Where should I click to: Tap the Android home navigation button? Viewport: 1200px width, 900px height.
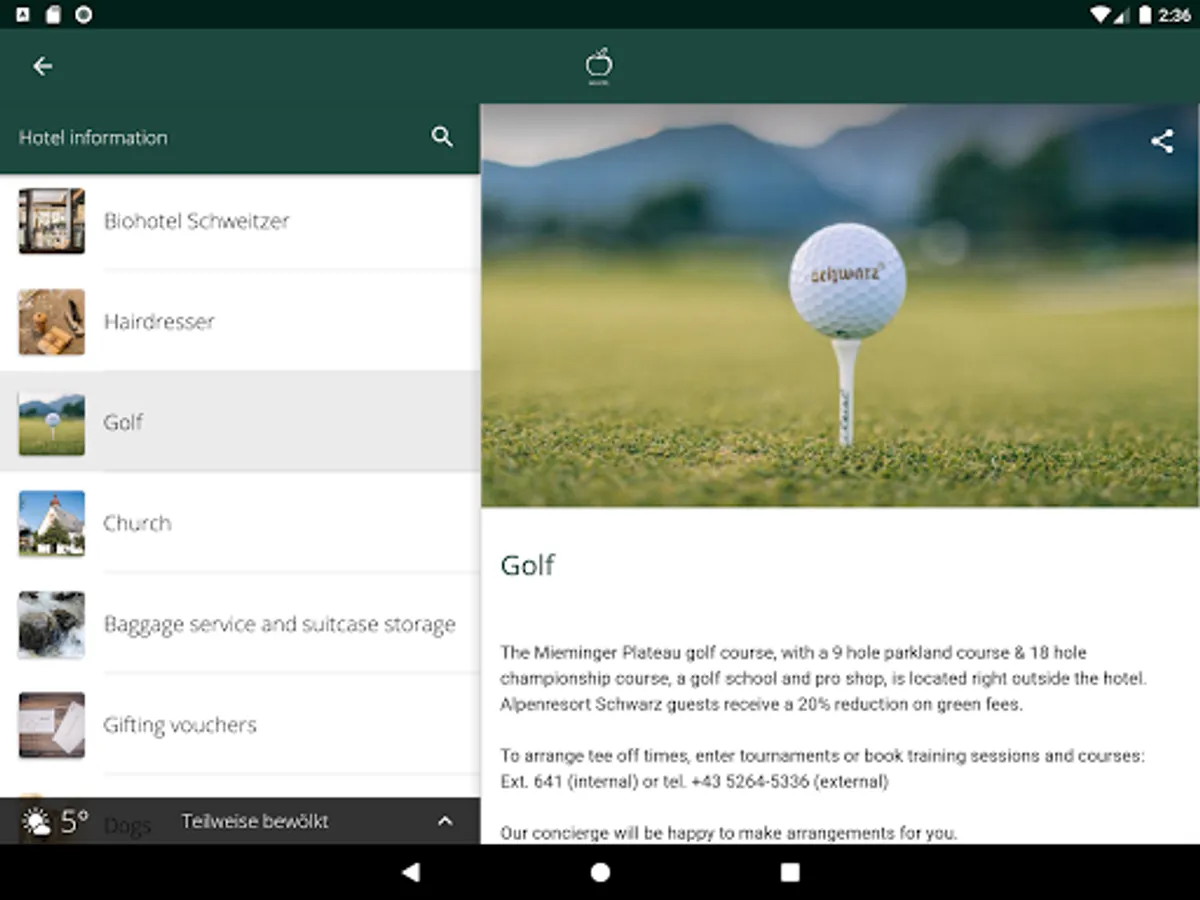600,872
